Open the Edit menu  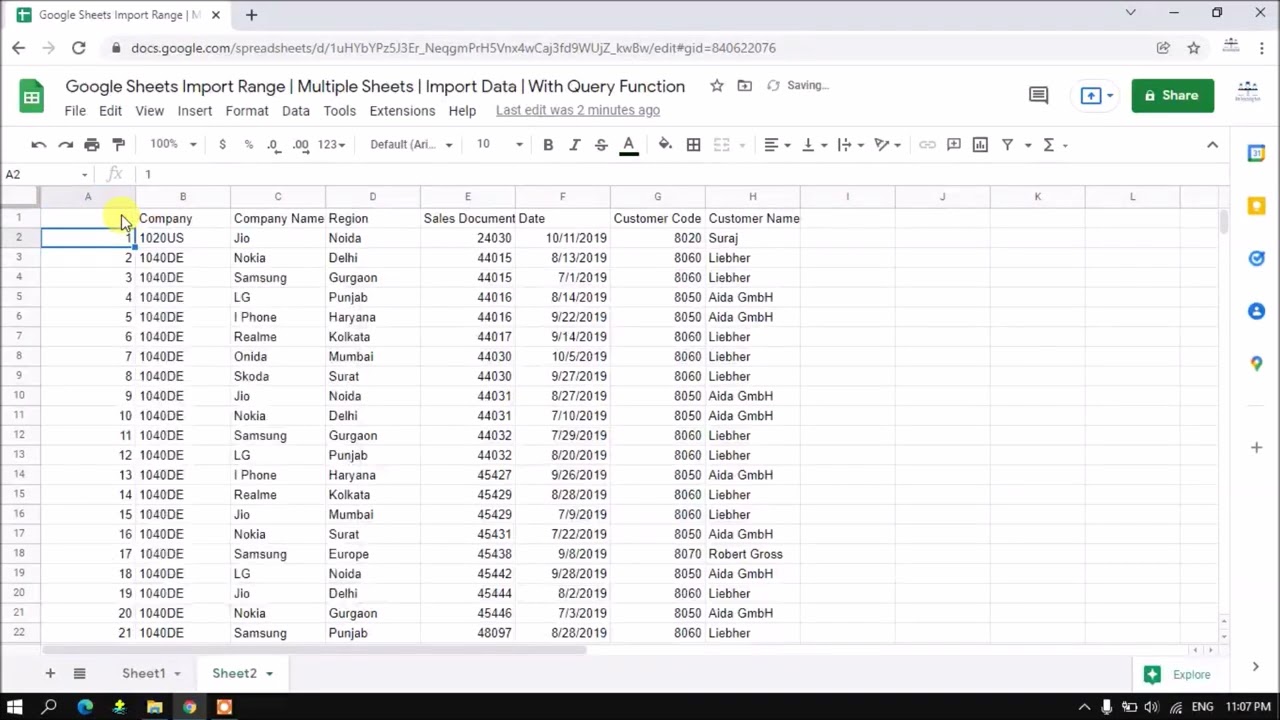click(x=110, y=111)
